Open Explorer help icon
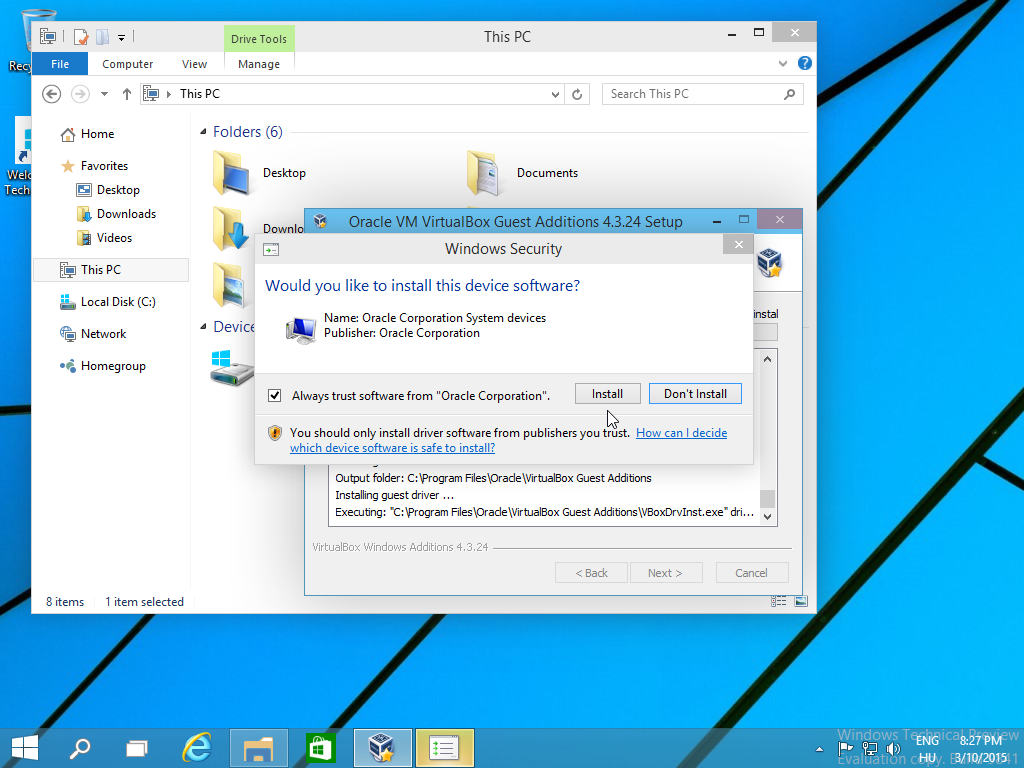The image size is (1024, 768). [x=805, y=63]
